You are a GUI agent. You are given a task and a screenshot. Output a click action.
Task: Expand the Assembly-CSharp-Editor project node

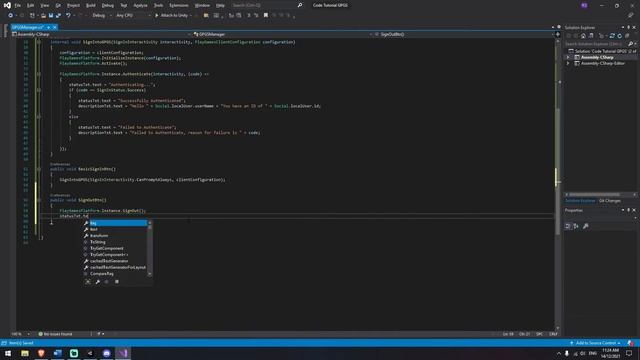(x=568, y=64)
